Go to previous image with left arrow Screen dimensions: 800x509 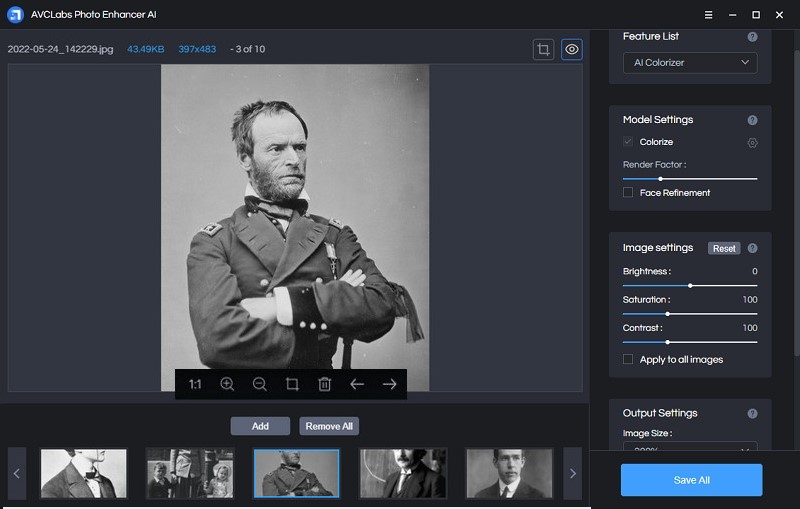pyautogui.click(x=357, y=384)
